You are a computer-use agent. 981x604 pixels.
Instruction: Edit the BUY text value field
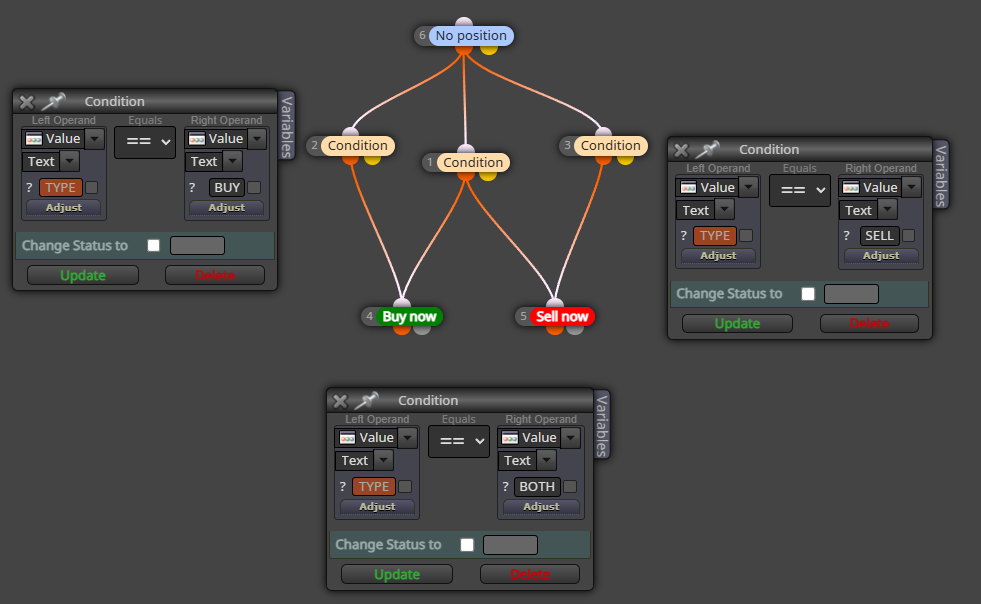click(x=226, y=188)
